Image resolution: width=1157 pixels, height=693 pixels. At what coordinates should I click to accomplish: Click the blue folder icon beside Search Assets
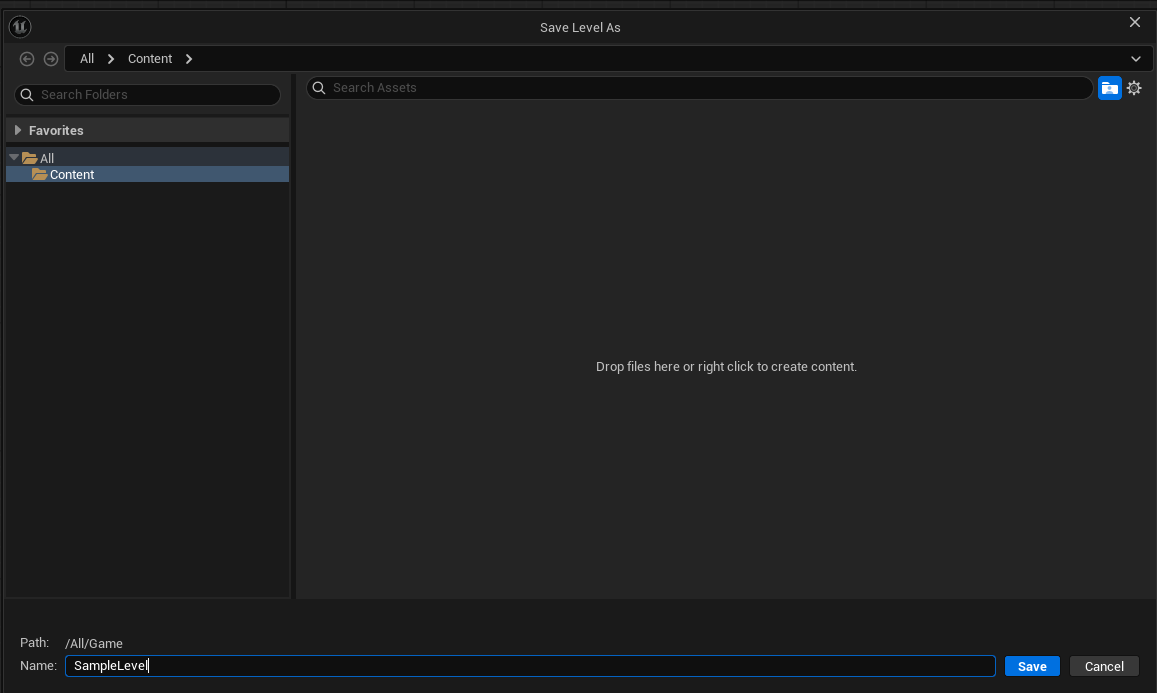point(1109,88)
